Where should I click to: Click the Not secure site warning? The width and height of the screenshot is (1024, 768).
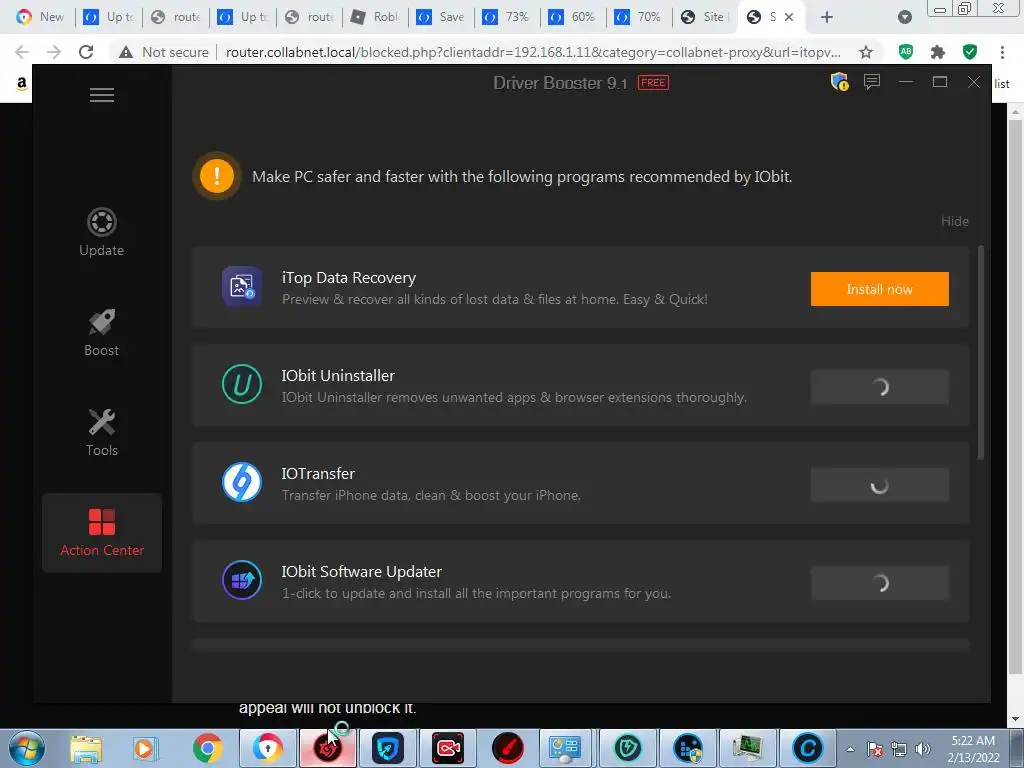point(163,52)
